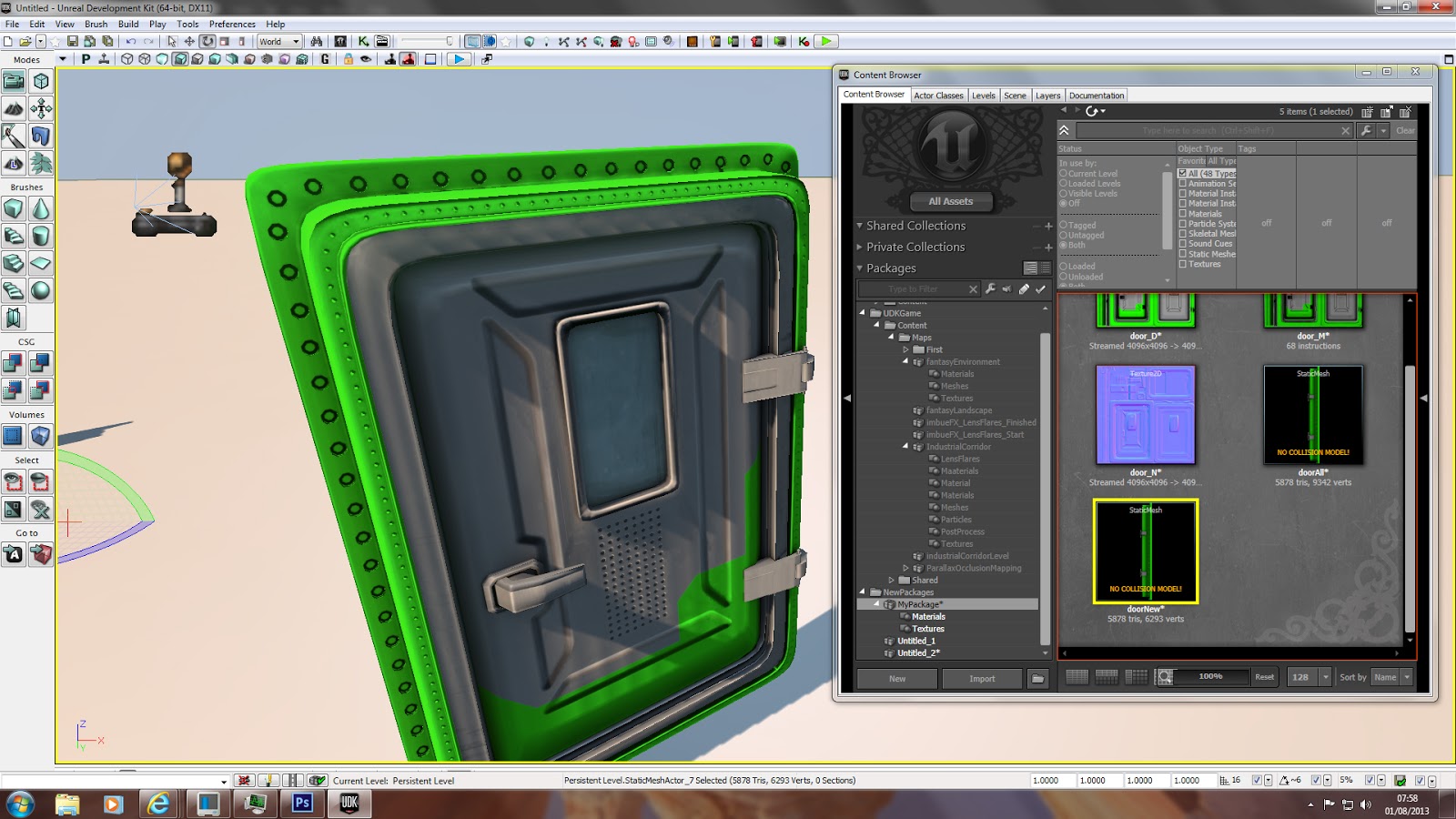The width and height of the screenshot is (1456, 819).
Task: Open Brush menu
Action: (96, 24)
